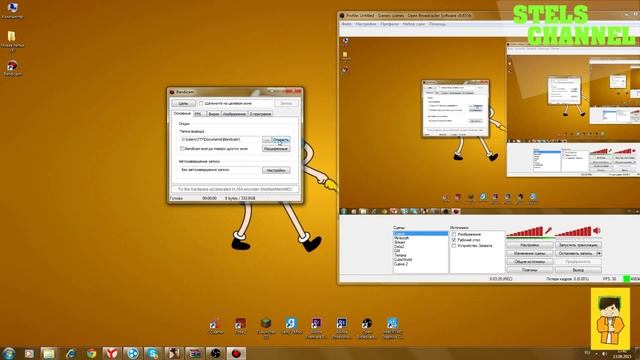
Task: Click the system tray volume icon
Action: pos(604,353)
